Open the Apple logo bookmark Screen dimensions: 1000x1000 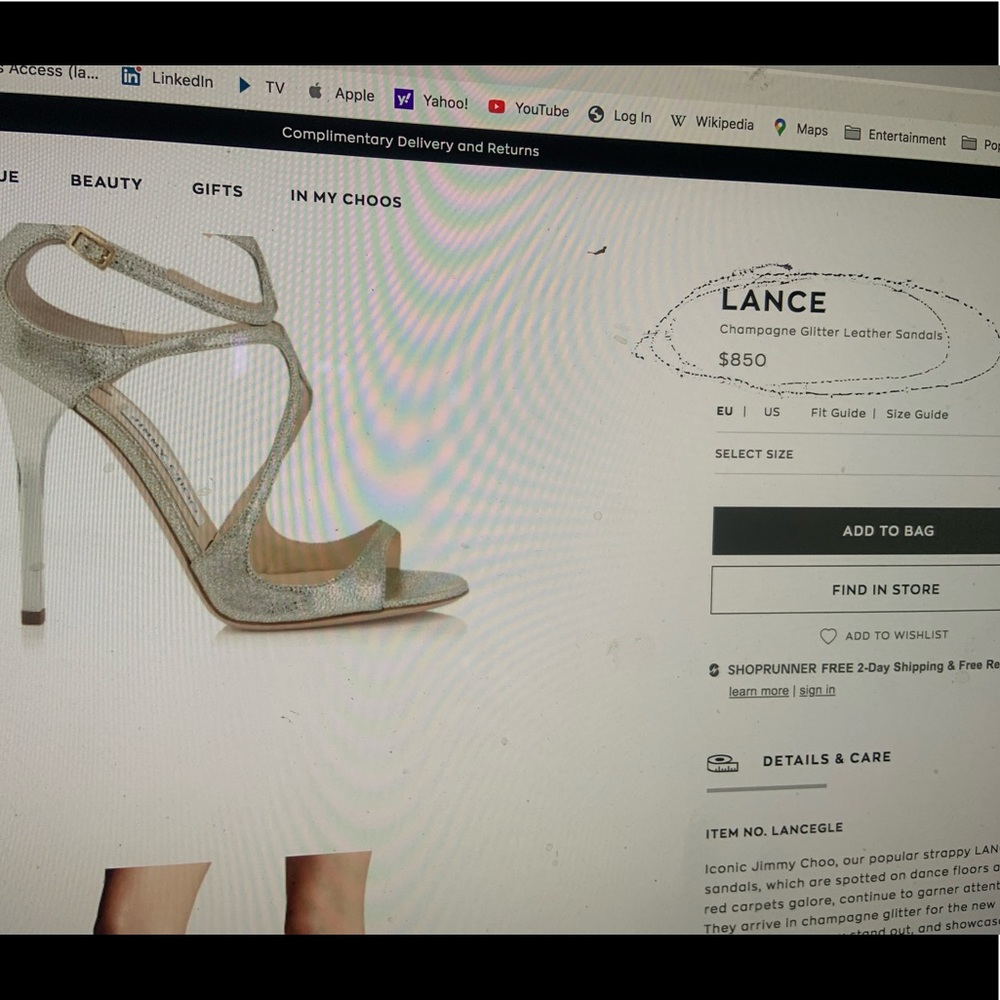315,91
